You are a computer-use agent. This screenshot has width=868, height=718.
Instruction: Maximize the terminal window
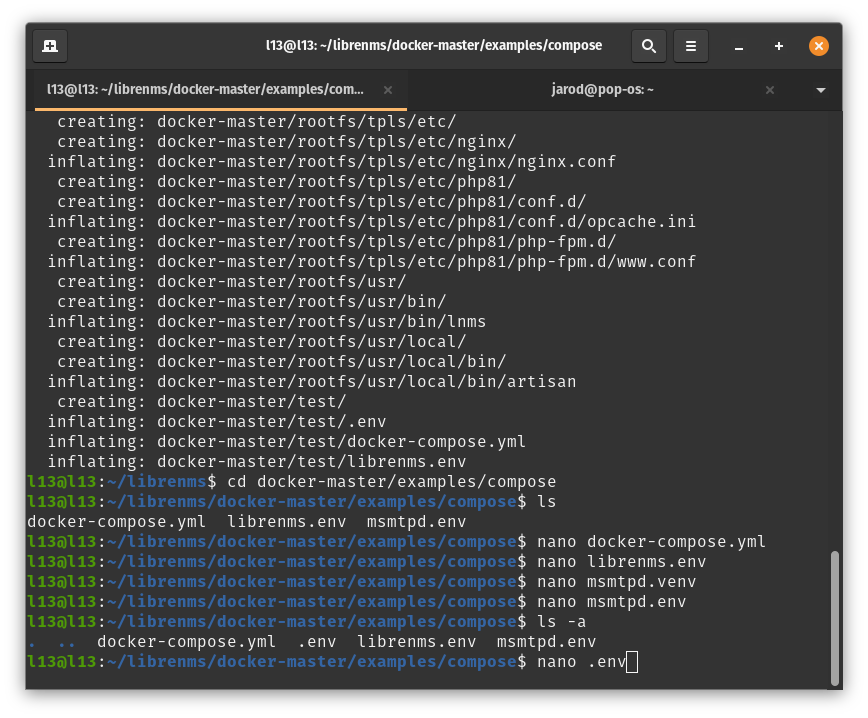pos(778,46)
